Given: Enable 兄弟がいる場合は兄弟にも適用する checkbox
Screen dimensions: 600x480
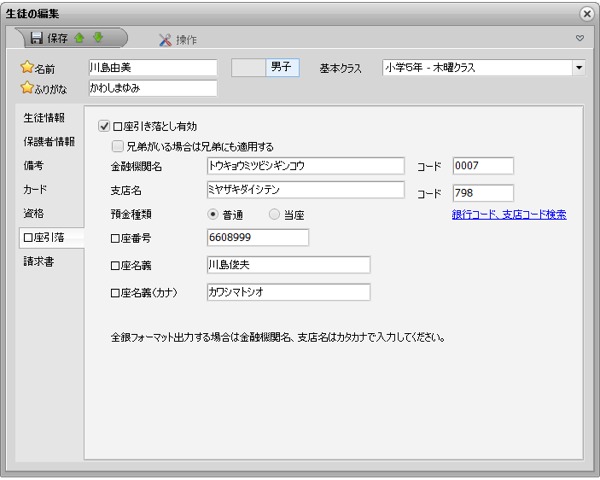Looking at the screenshot, I should tap(118, 146).
